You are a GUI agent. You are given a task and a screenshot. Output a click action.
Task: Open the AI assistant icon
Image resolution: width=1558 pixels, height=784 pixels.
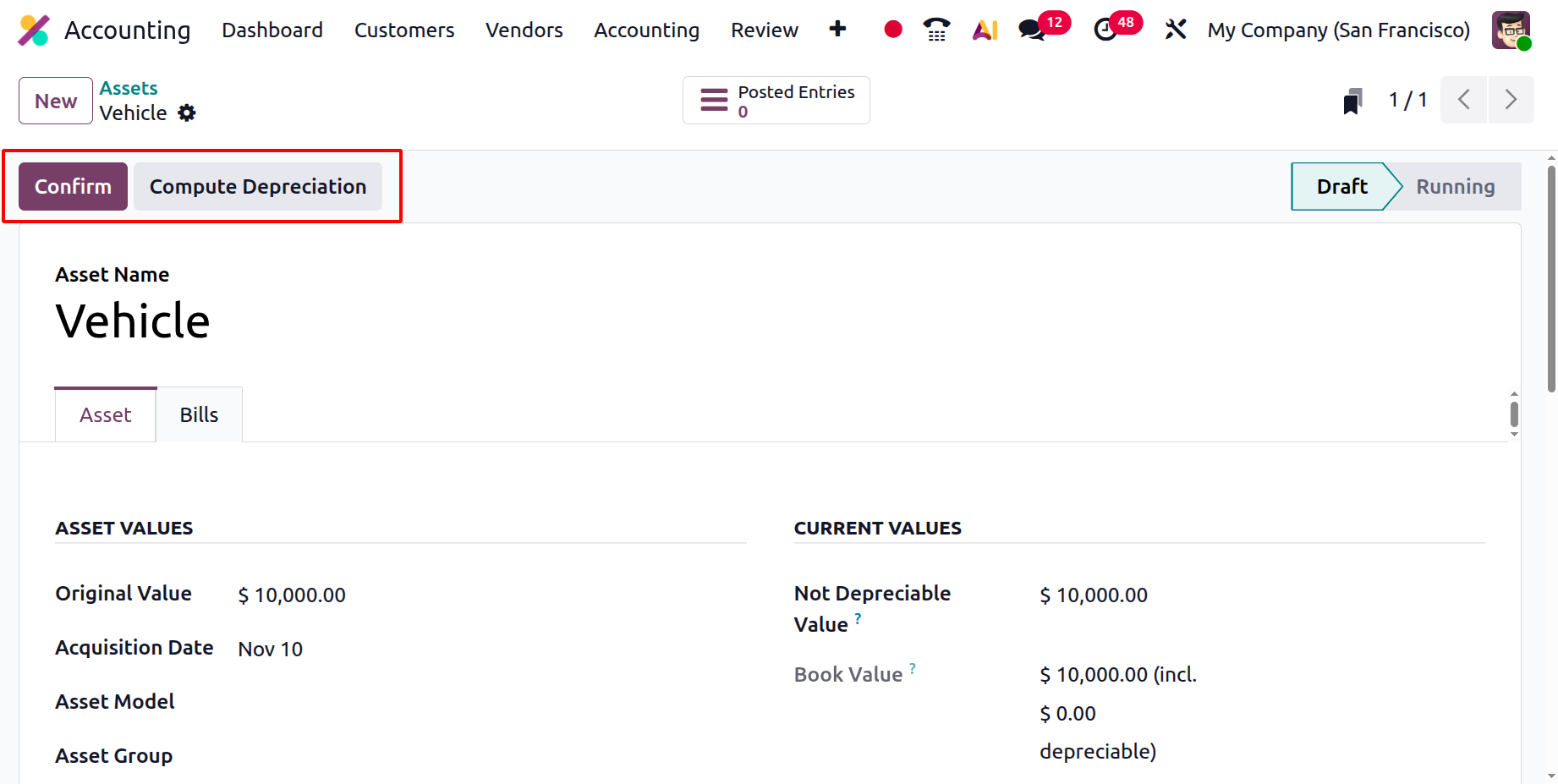pos(985,30)
